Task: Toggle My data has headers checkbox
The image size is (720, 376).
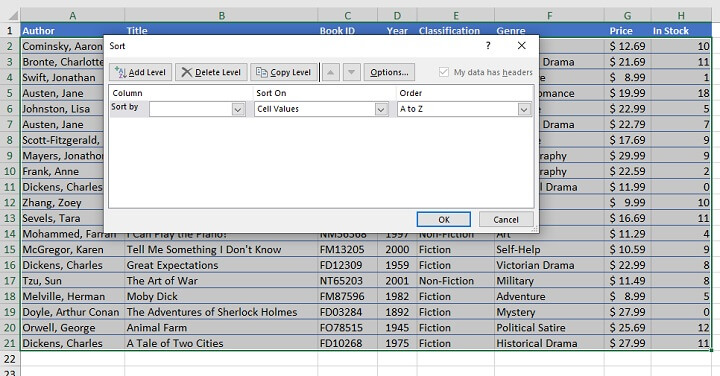Action: (444, 72)
